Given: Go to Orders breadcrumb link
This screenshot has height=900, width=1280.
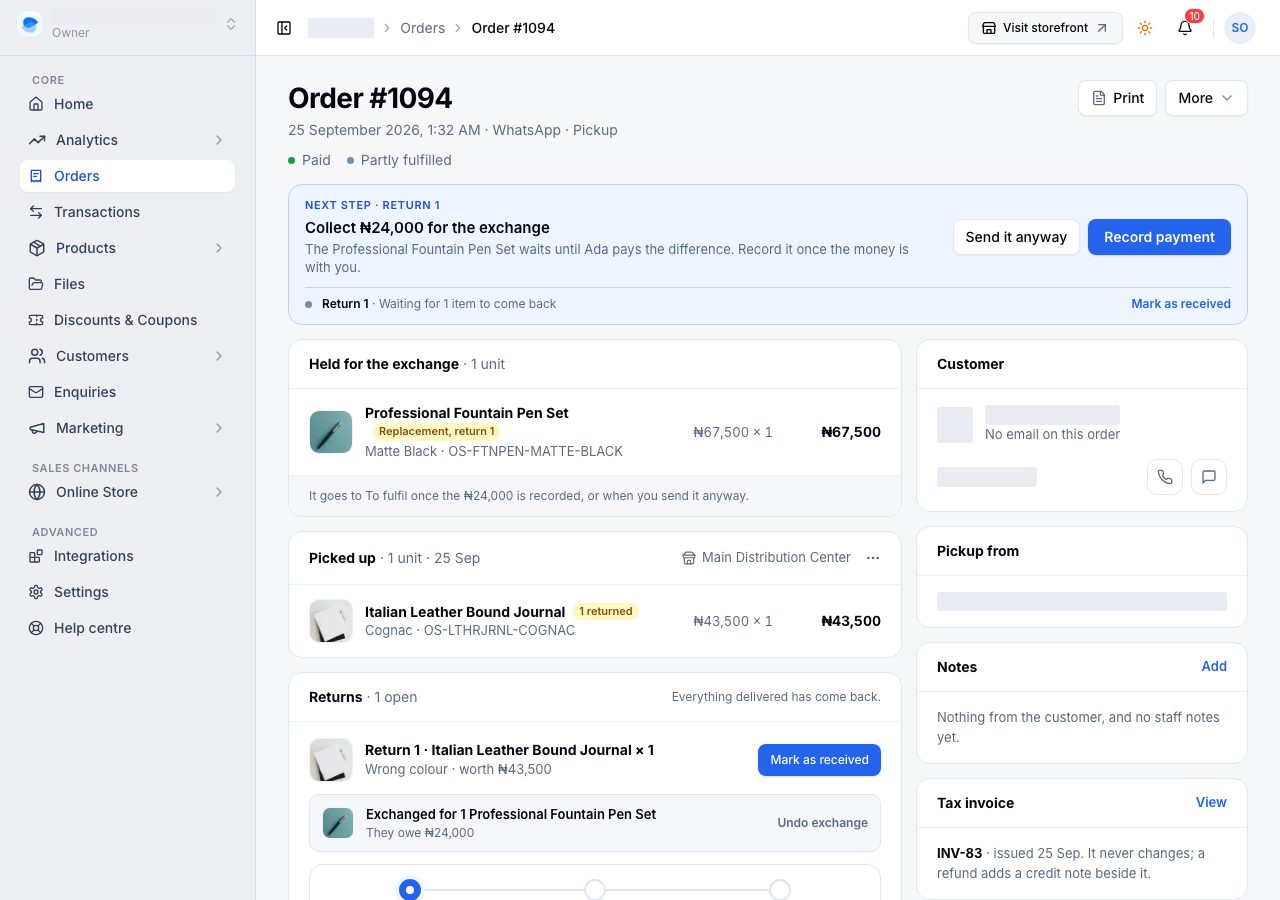Looking at the screenshot, I should tap(422, 28).
